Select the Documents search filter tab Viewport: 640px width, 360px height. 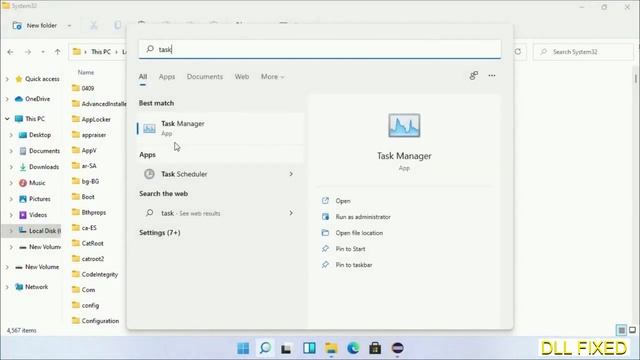(x=205, y=76)
